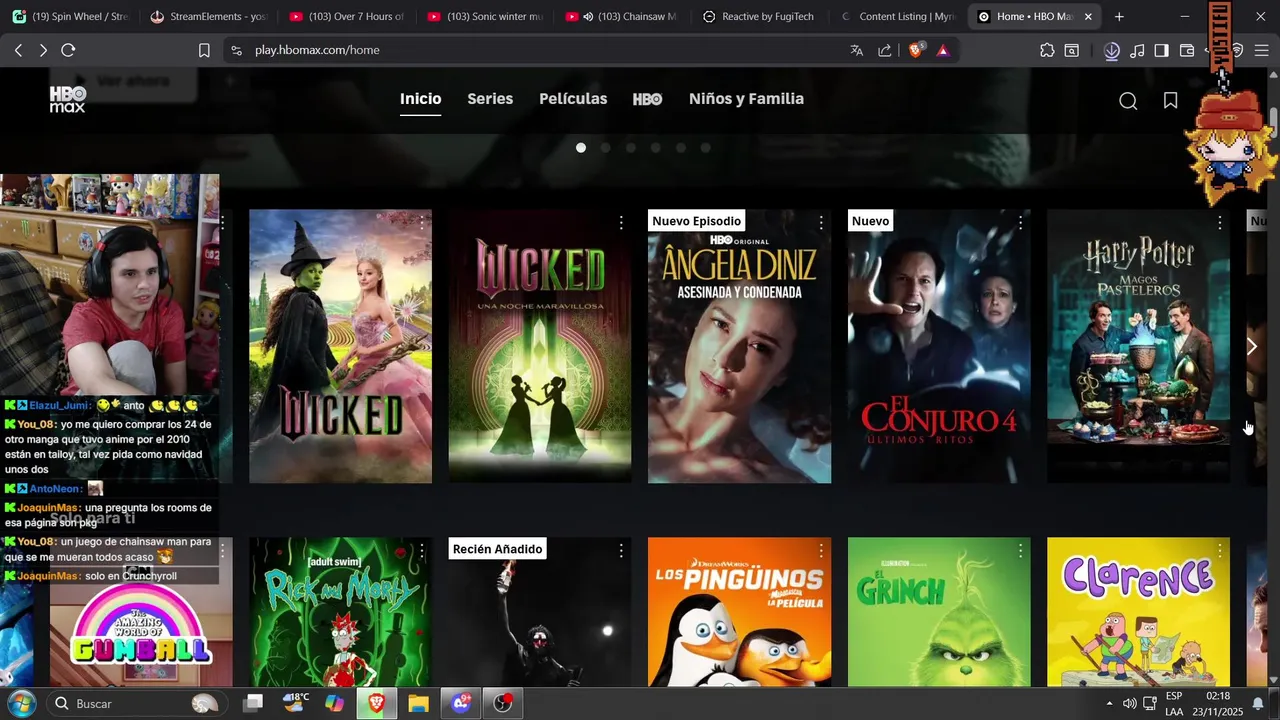Switch to Spin Wheel browser tab
Viewport: 1280px width, 720px height.
[71, 17]
